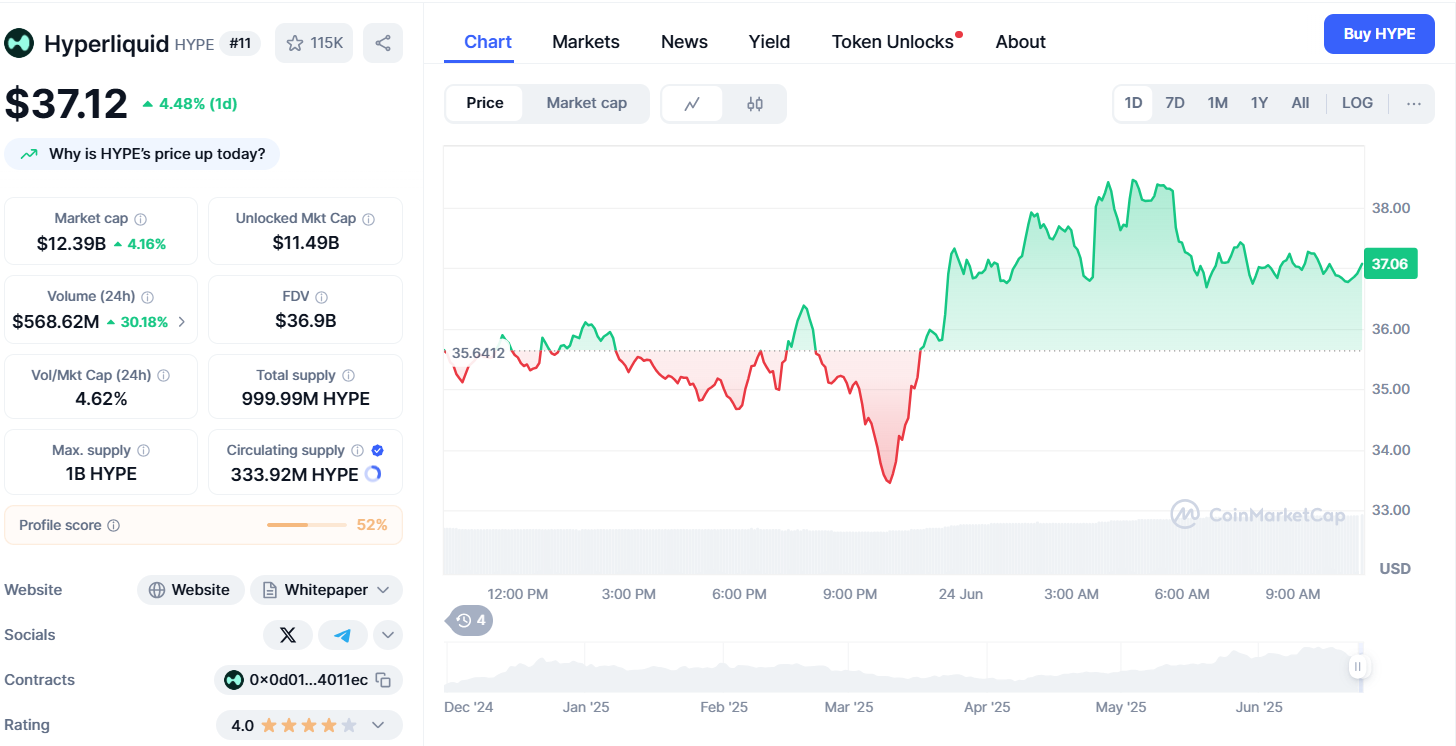Click the $36.9B FDV value
The image size is (1456, 746).
[306, 321]
